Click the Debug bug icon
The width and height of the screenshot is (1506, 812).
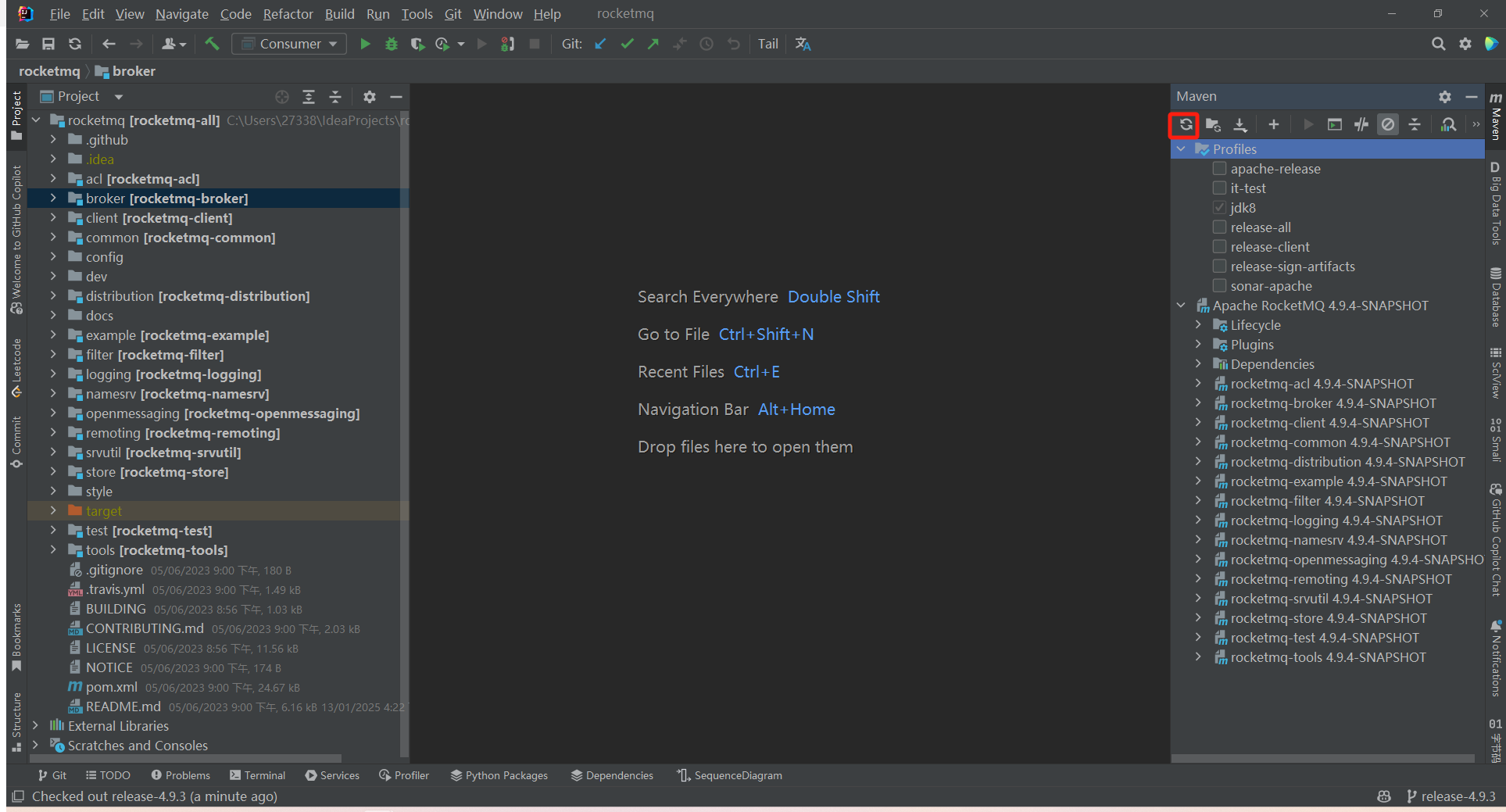tap(392, 44)
